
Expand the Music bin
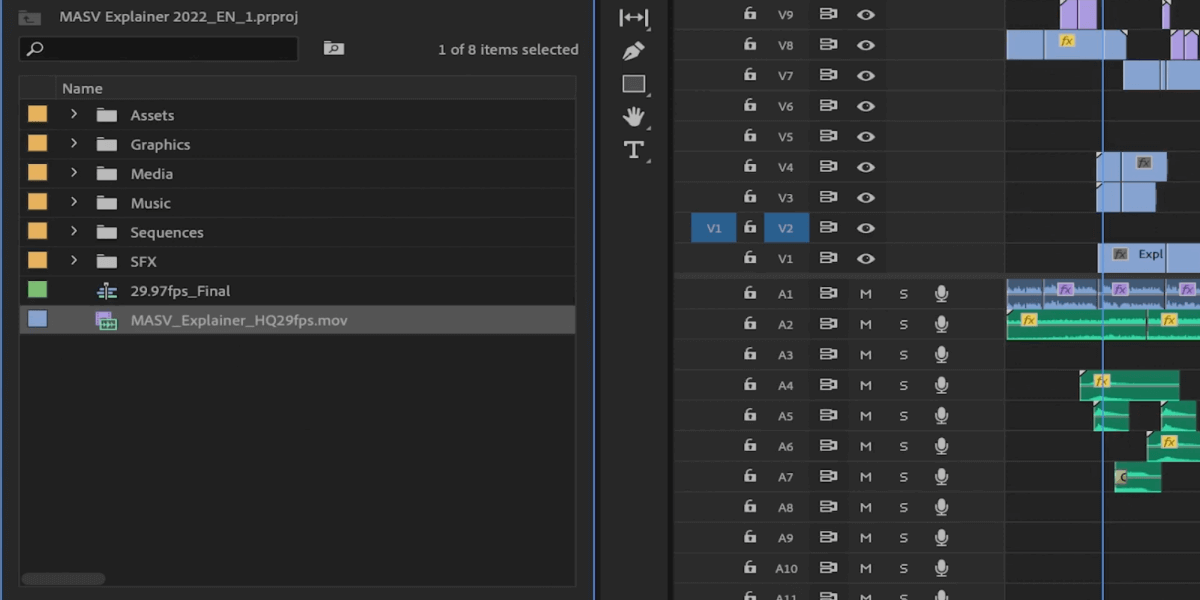point(74,203)
